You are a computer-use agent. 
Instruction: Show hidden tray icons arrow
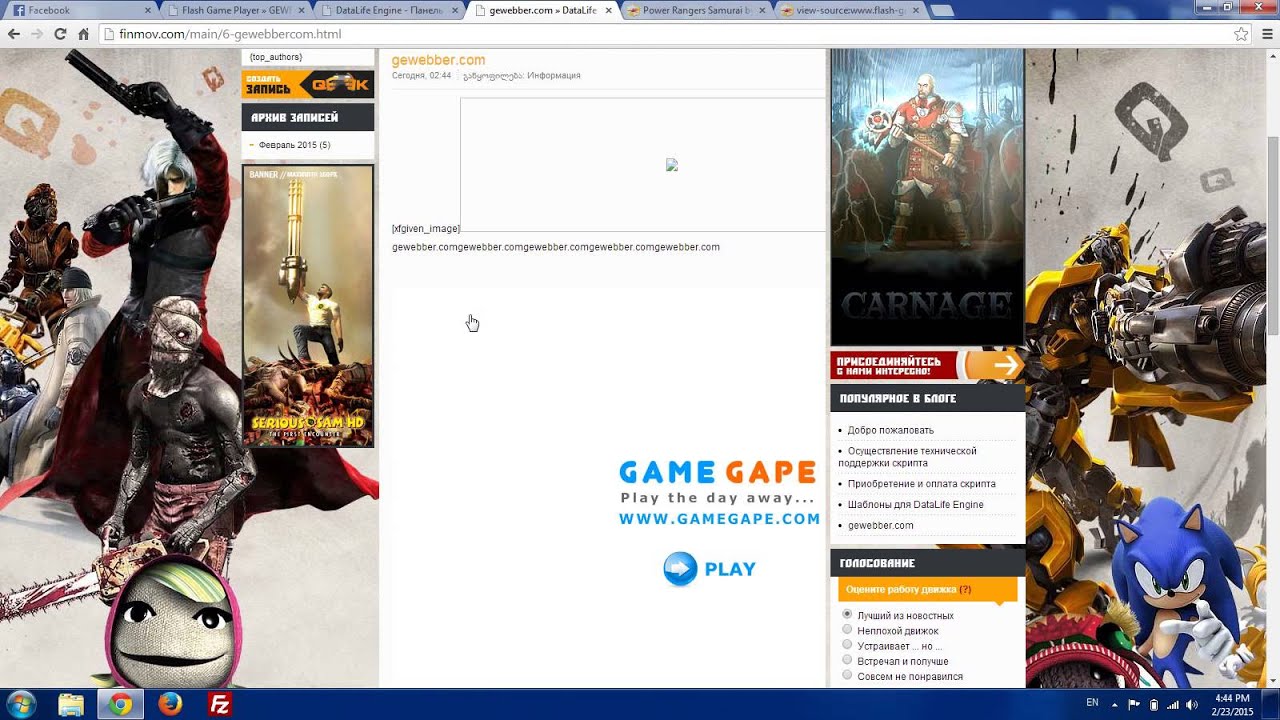tap(1114, 704)
